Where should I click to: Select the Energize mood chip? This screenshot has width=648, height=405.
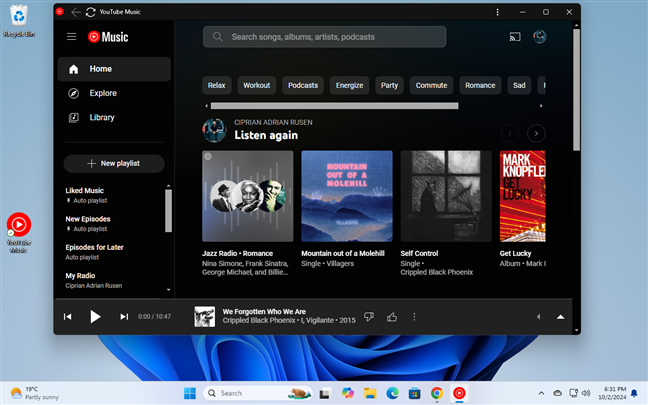pyautogui.click(x=349, y=85)
